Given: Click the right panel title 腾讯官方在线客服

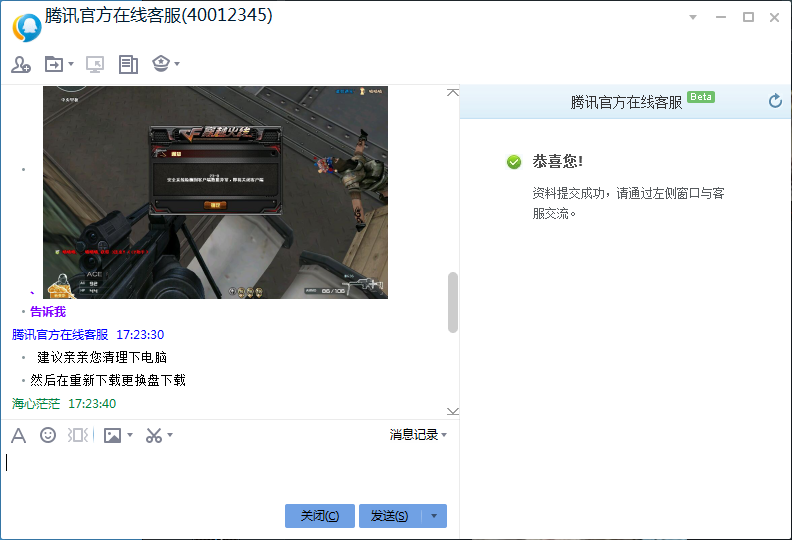Looking at the screenshot, I should 626,102.
